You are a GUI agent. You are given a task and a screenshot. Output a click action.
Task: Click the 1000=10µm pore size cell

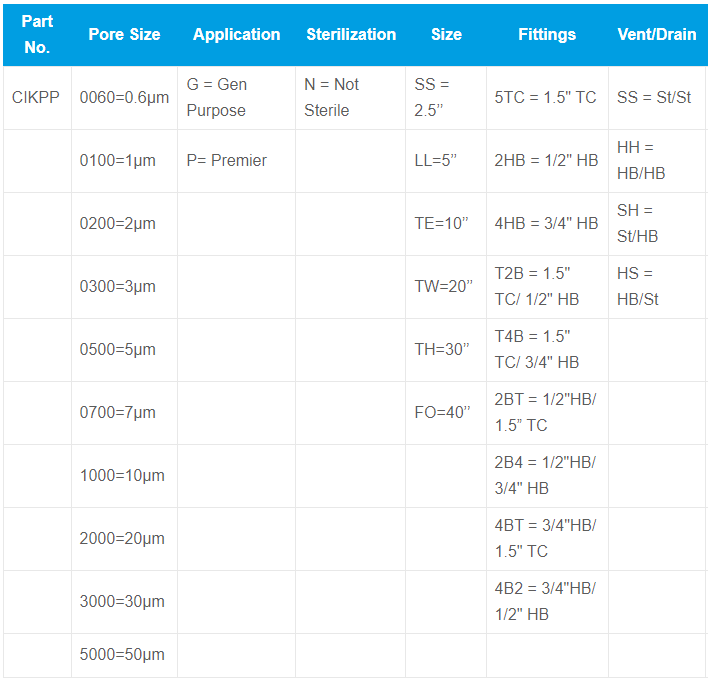pyautogui.click(x=124, y=476)
